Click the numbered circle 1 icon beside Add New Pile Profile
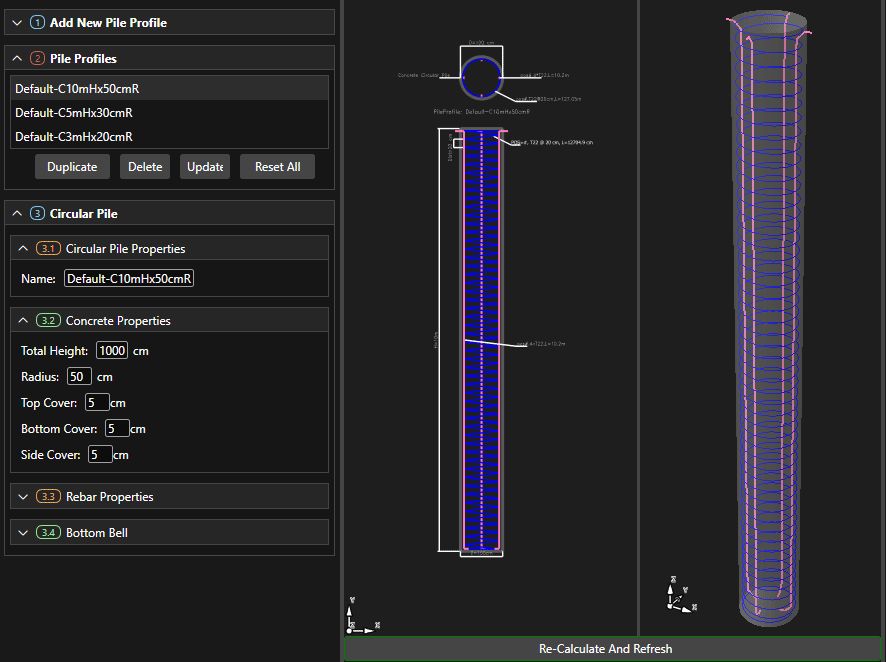886x662 pixels. point(37,22)
